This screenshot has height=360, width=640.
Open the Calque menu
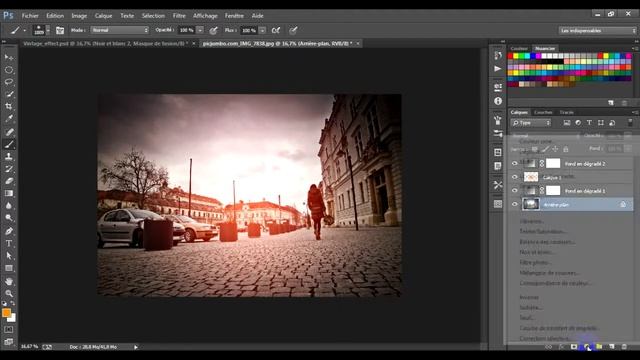(x=103, y=16)
